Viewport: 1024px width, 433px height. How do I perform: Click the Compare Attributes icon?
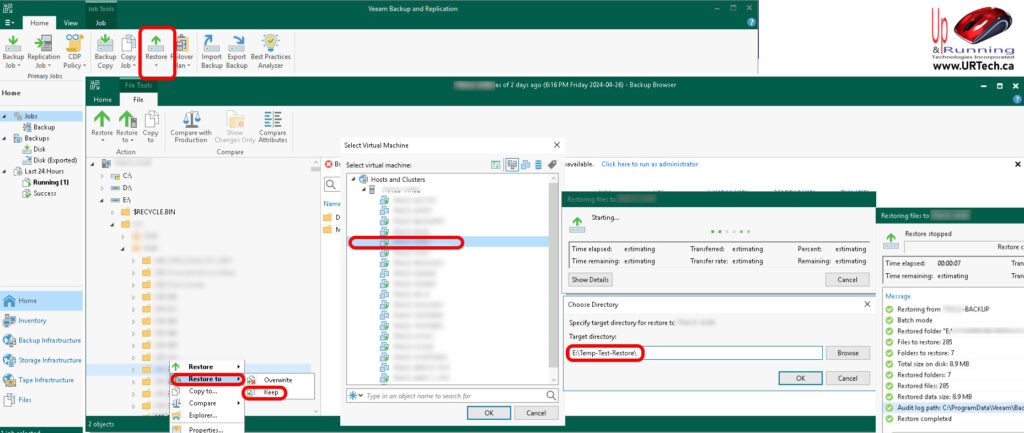coord(273,126)
